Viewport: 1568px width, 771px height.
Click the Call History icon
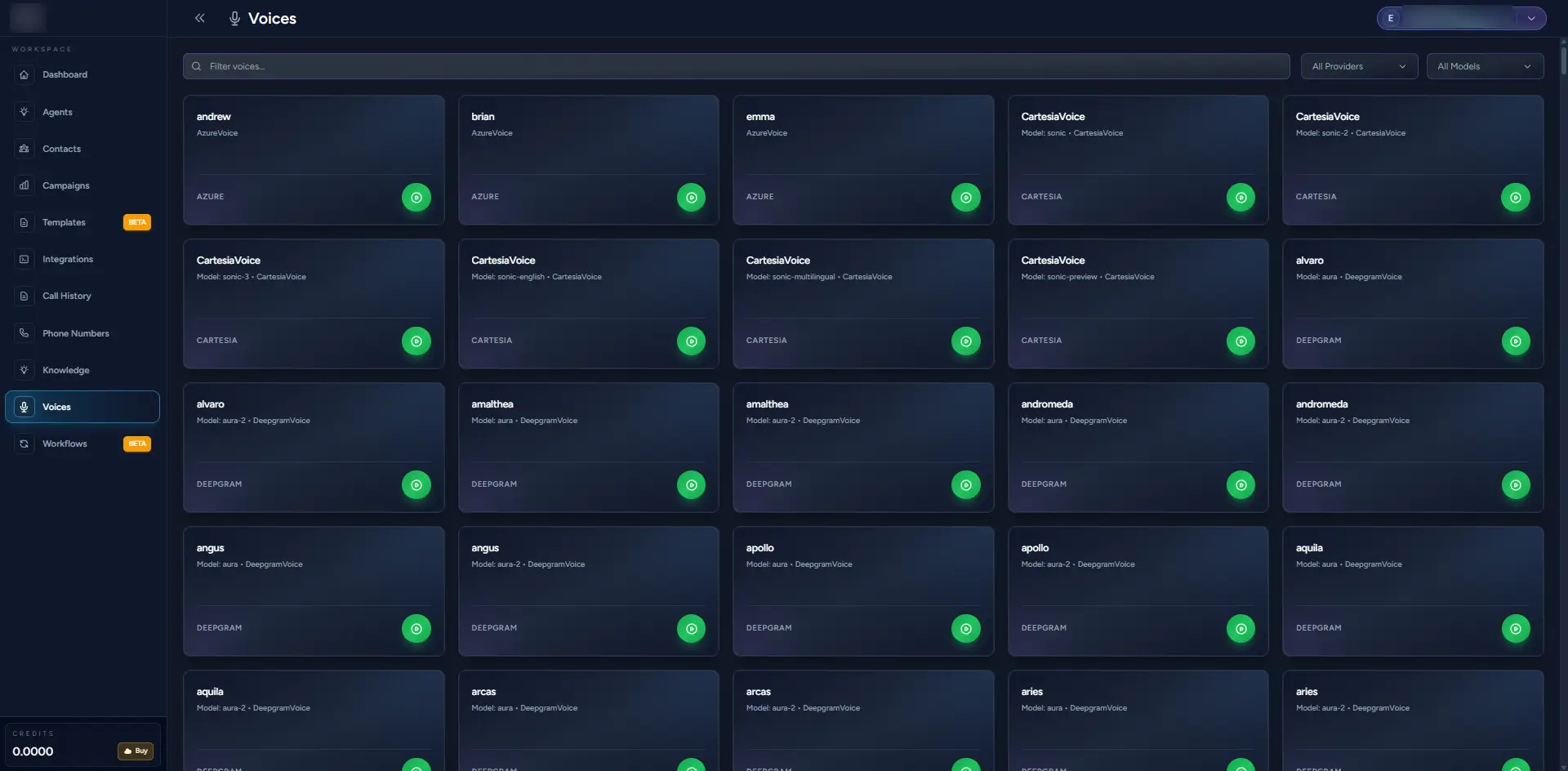[x=24, y=296]
